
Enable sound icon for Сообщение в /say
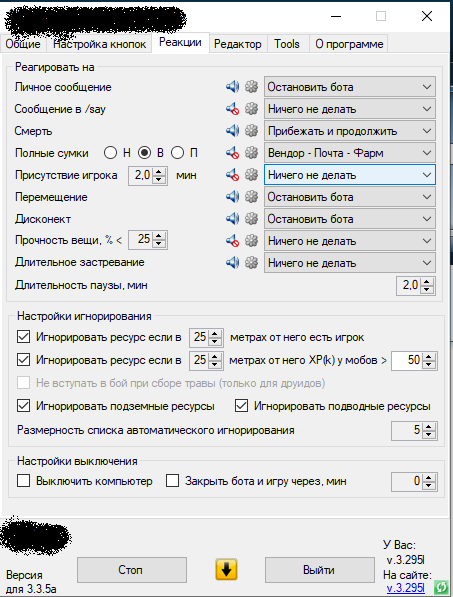[x=232, y=109]
